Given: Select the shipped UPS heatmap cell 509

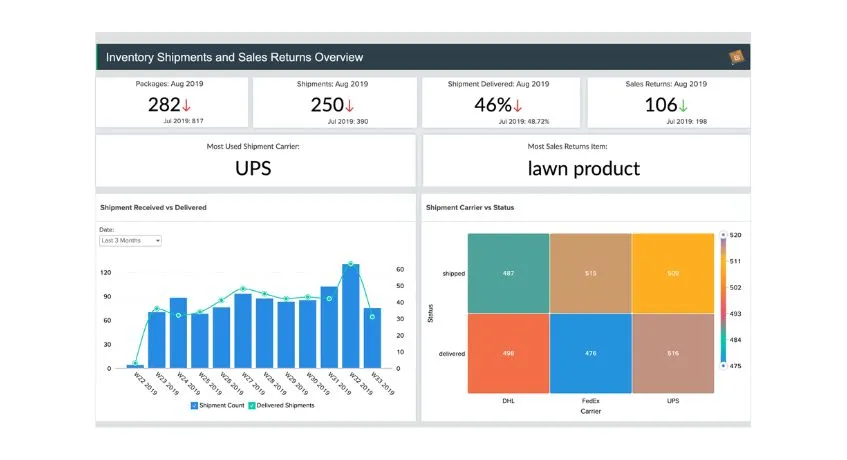Looking at the screenshot, I should click(673, 273).
